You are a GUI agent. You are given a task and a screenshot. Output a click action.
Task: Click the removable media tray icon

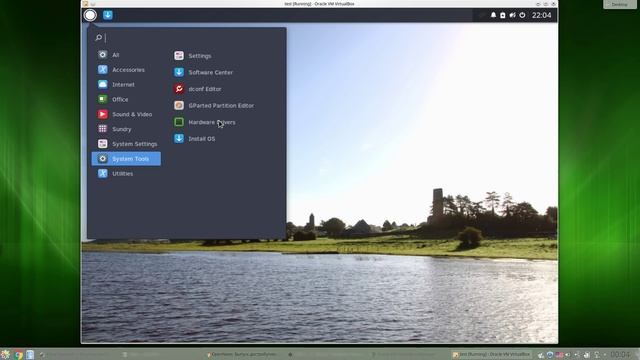click(503, 15)
